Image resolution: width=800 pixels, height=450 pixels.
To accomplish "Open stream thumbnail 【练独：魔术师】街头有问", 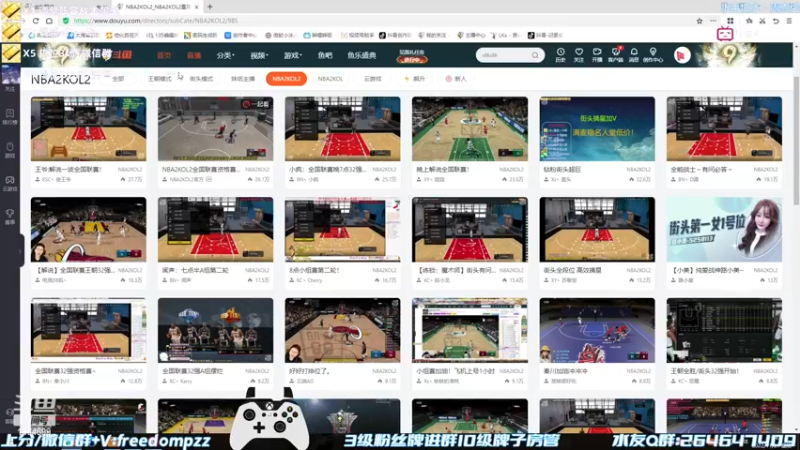I will (x=470, y=230).
